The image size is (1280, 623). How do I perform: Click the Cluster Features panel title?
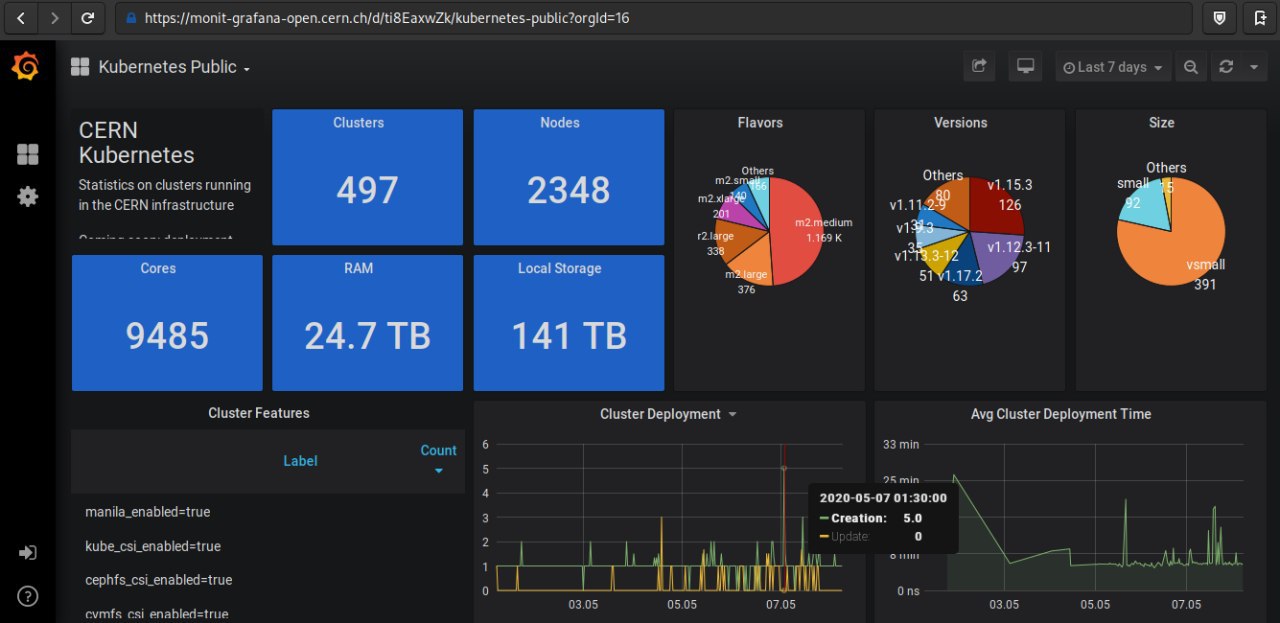(x=259, y=413)
